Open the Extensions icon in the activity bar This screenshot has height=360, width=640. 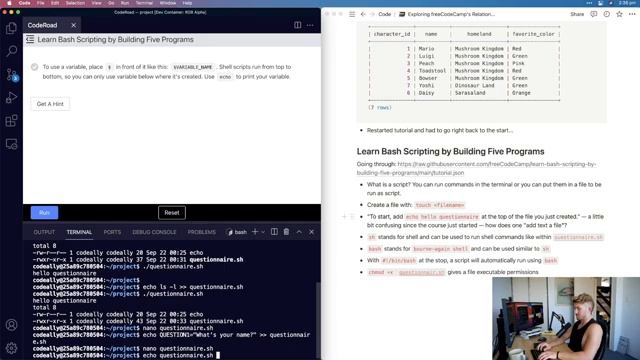coord(11,121)
